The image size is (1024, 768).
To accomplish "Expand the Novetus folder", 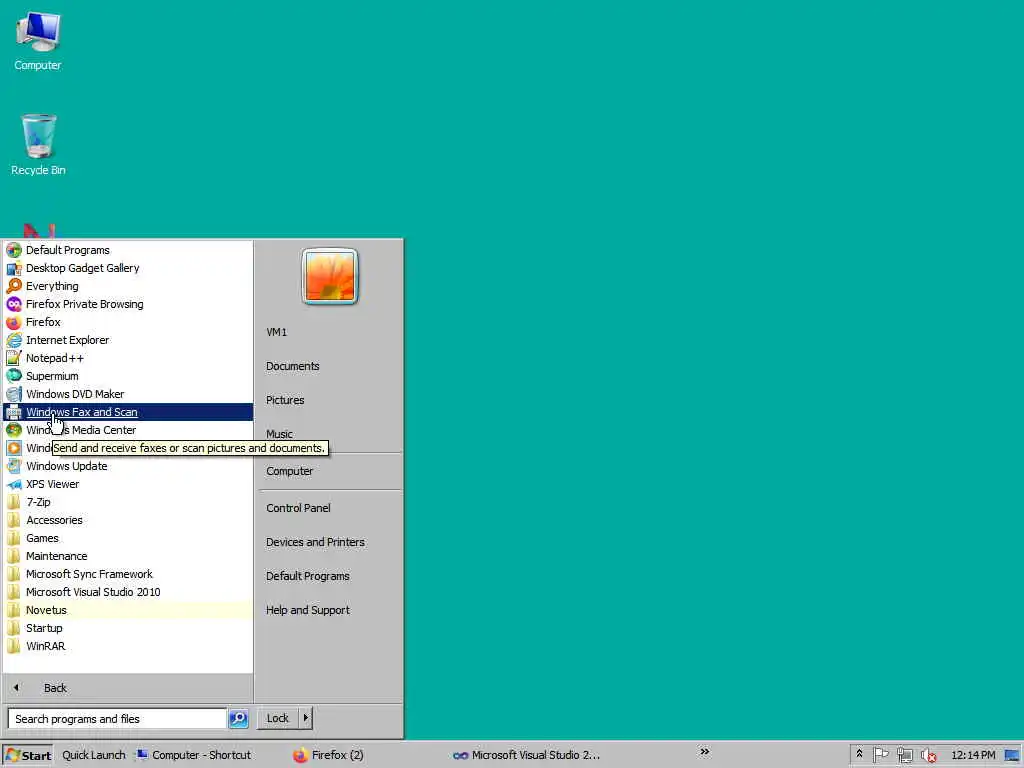I will click(127, 610).
